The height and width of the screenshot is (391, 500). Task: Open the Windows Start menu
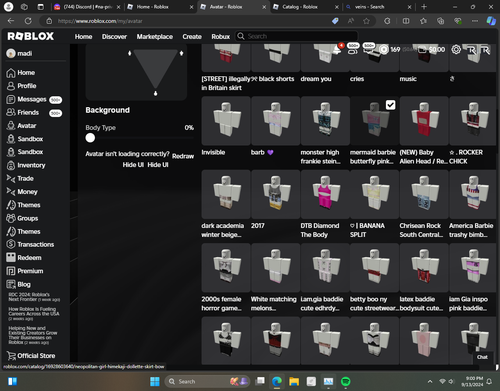[x=155, y=381]
